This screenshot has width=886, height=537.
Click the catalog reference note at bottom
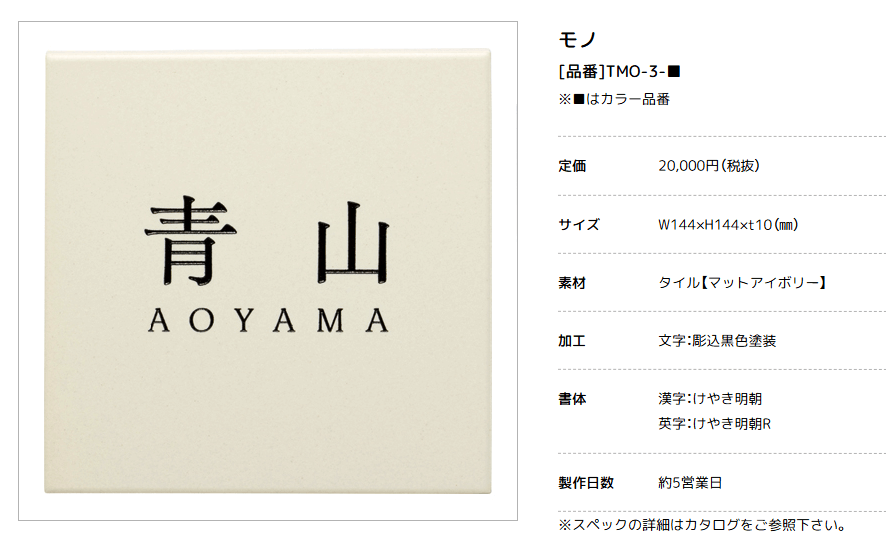pos(702,526)
